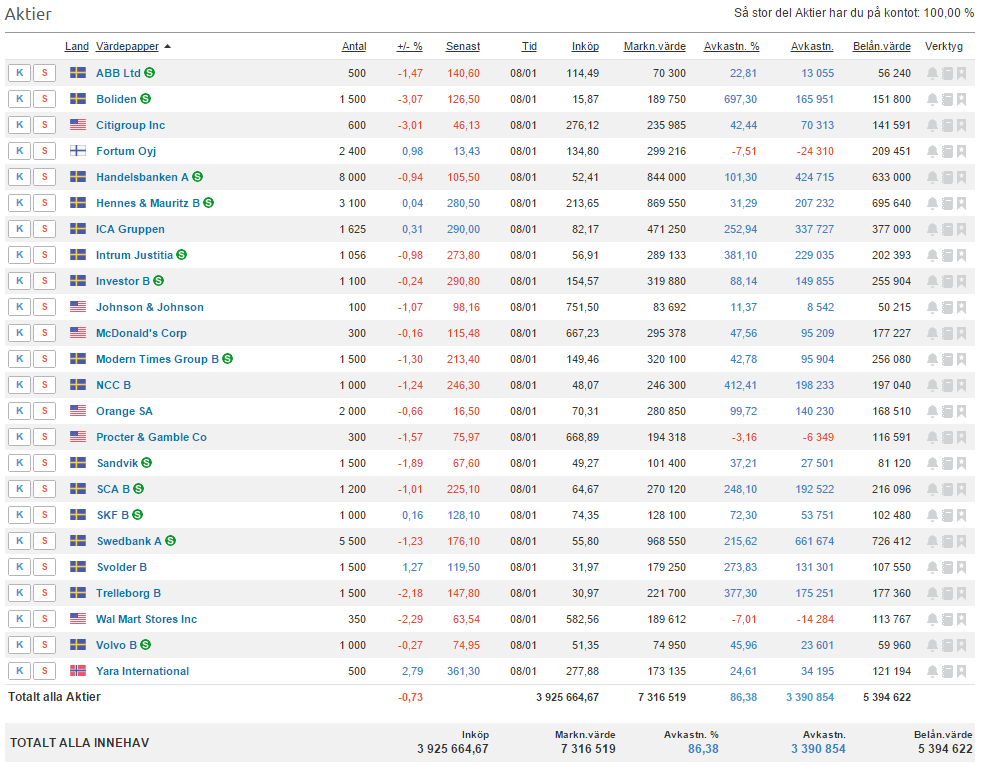Image resolution: width=986 pixels, height=765 pixels.
Task: Open the notebook icon for Orange SA
Action: click(x=947, y=411)
